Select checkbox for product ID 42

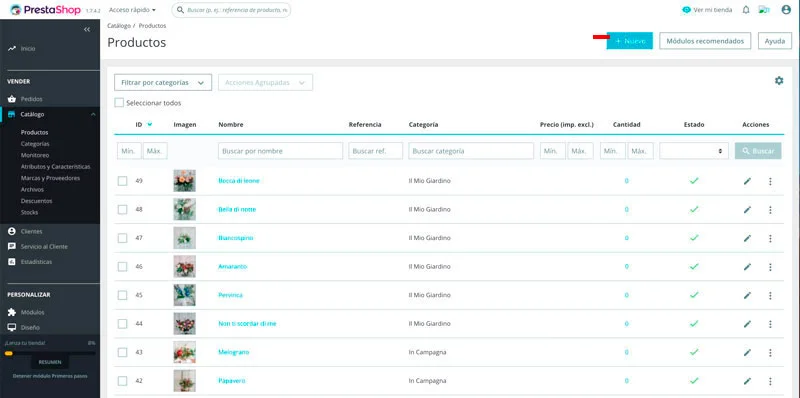[x=122, y=381]
